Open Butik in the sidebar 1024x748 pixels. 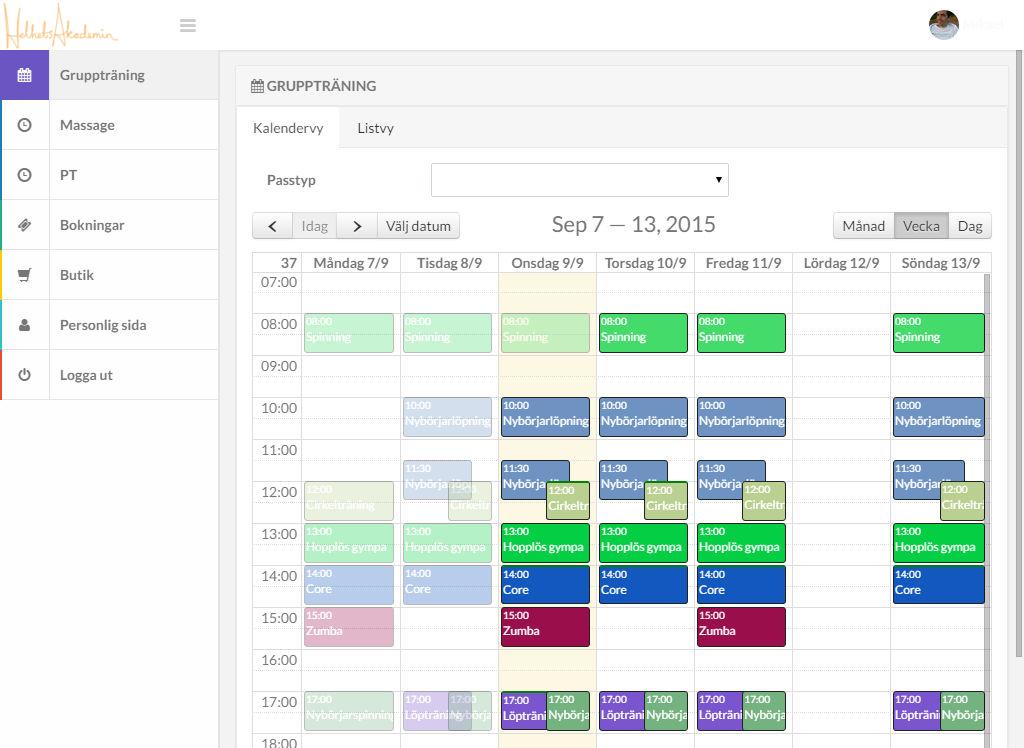pos(110,275)
